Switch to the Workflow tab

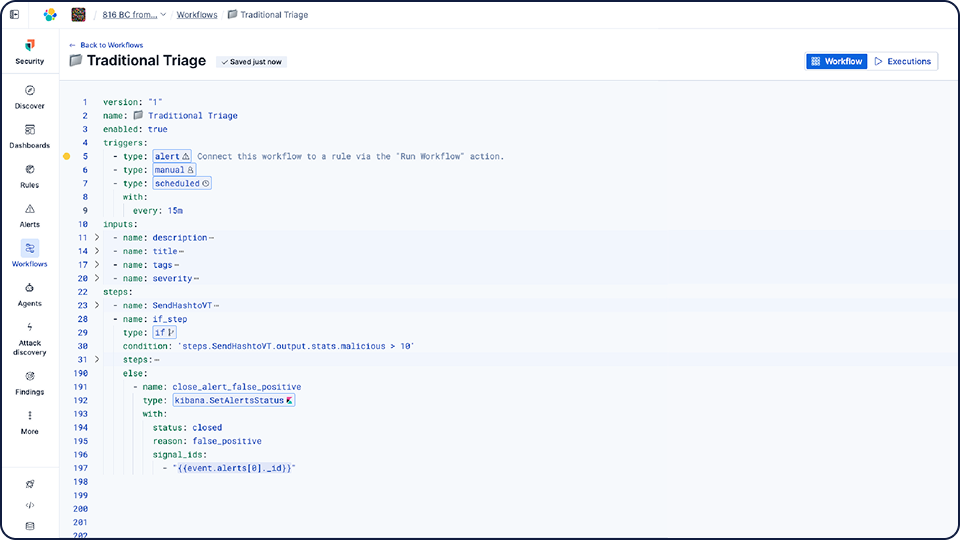pyautogui.click(x=836, y=61)
